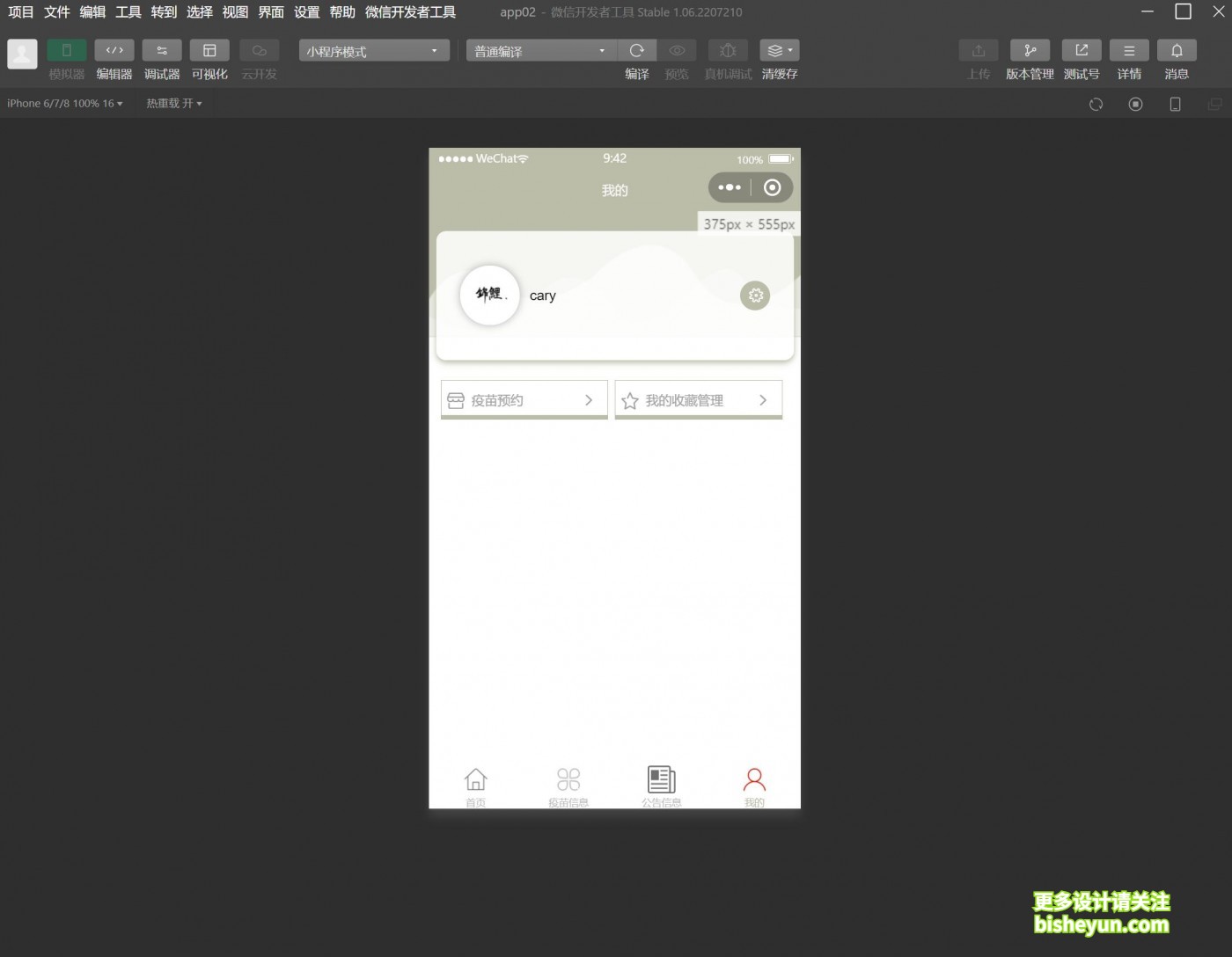Open 疫苗预约 vaccine appointment entry
The height and width of the screenshot is (957, 1232).
tap(524, 400)
